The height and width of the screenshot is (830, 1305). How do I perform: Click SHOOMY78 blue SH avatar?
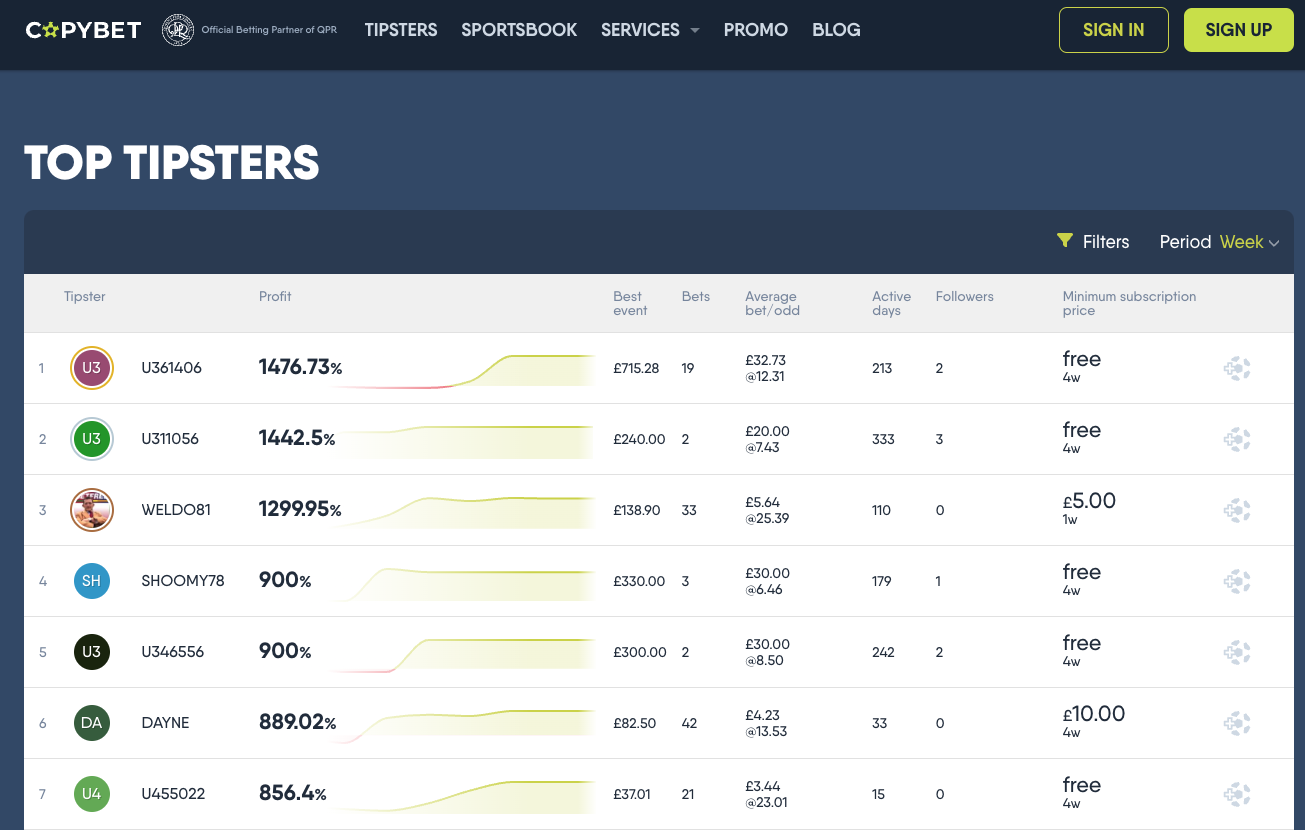tap(92, 581)
